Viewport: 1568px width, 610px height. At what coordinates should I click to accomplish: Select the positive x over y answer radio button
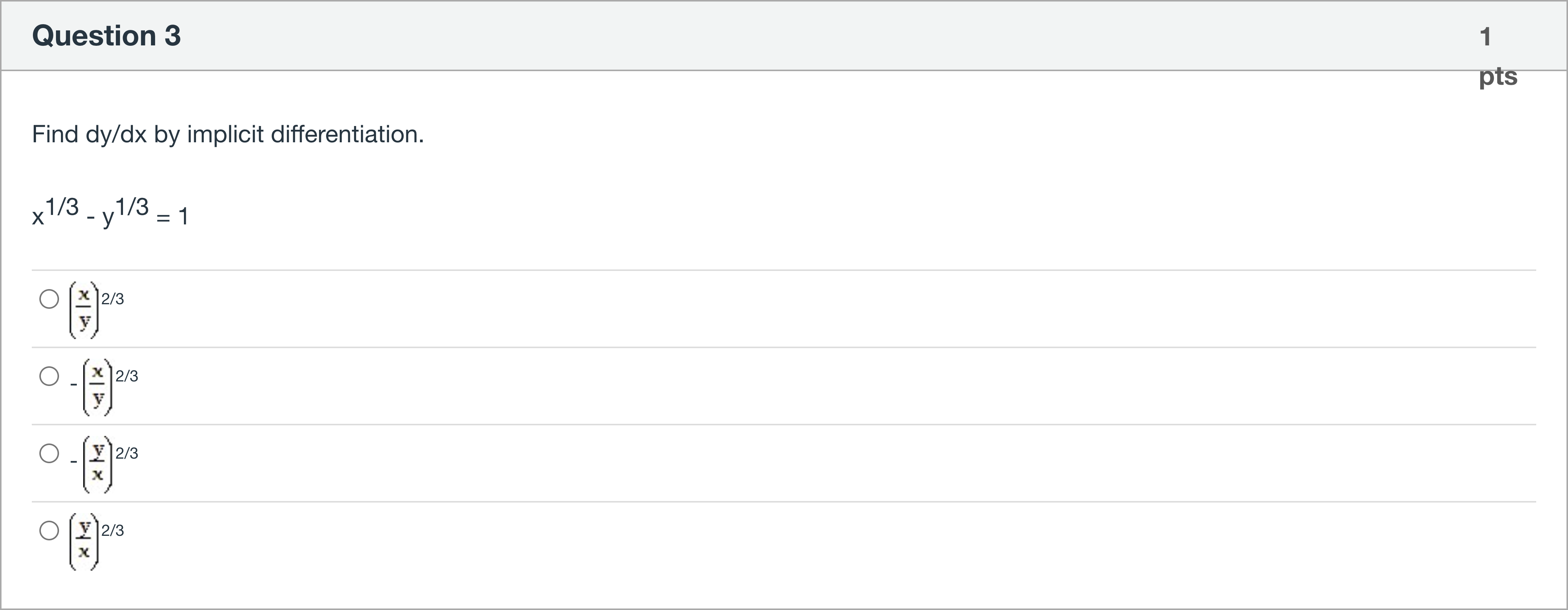[x=49, y=299]
